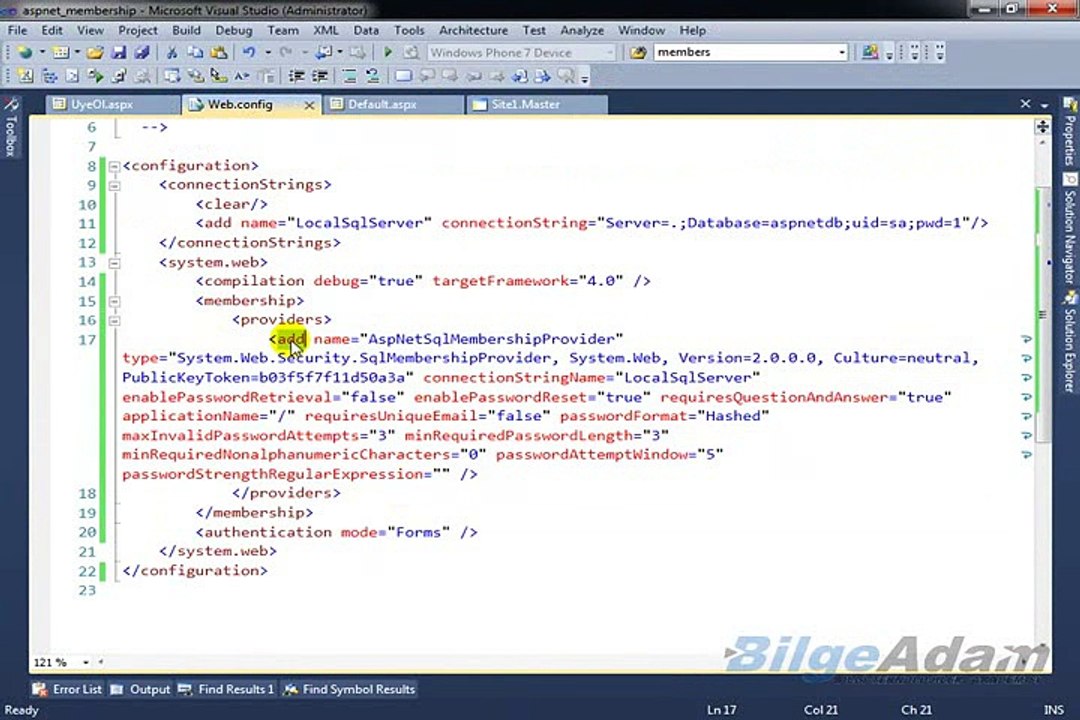This screenshot has height=720, width=1080.
Task: Open the Build menu
Action: [x=186, y=30]
